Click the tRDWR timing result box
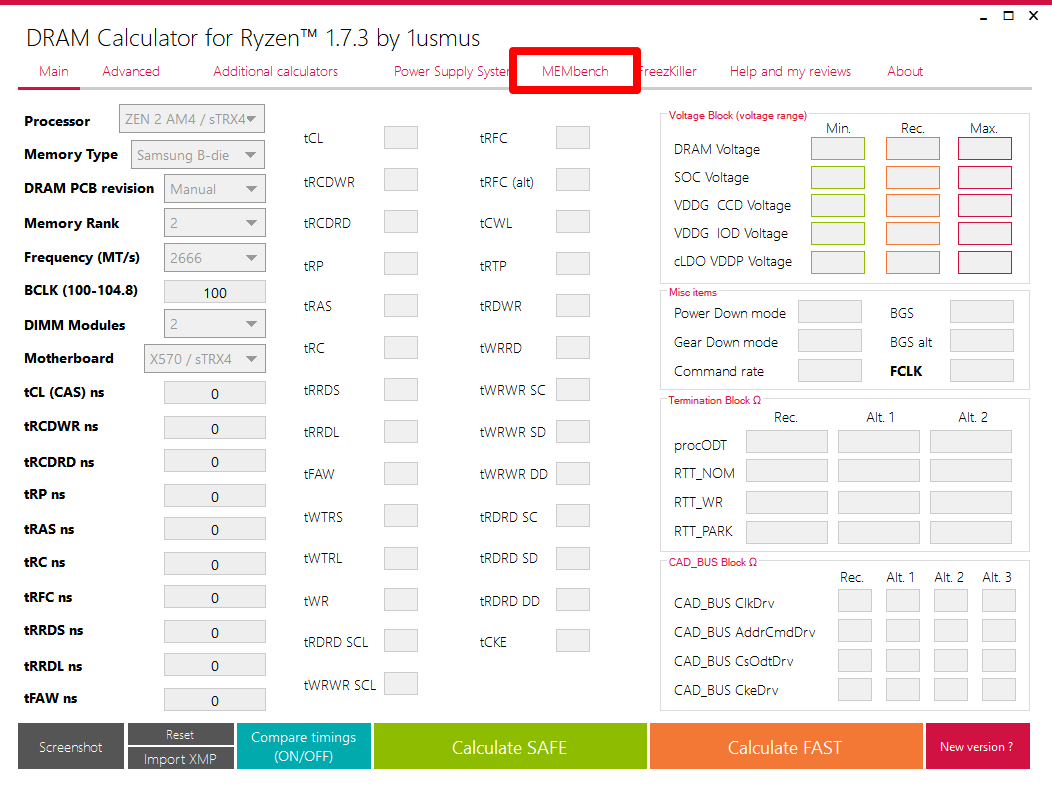This screenshot has height=791, width=1052. 573,305
